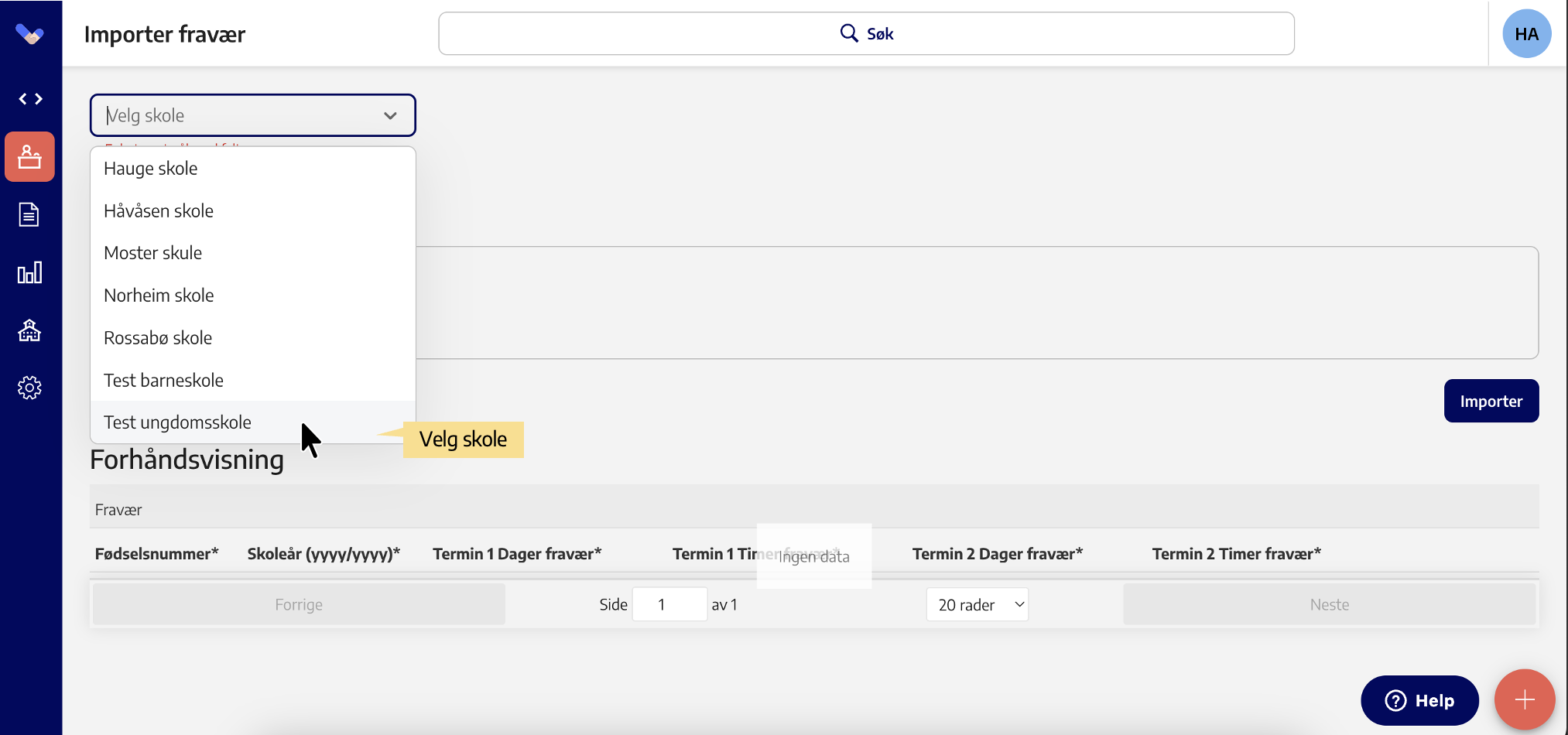The width and height of the screenshot is (1568, 735).
Task: Open the school building icon
Action: click(29, 330)
